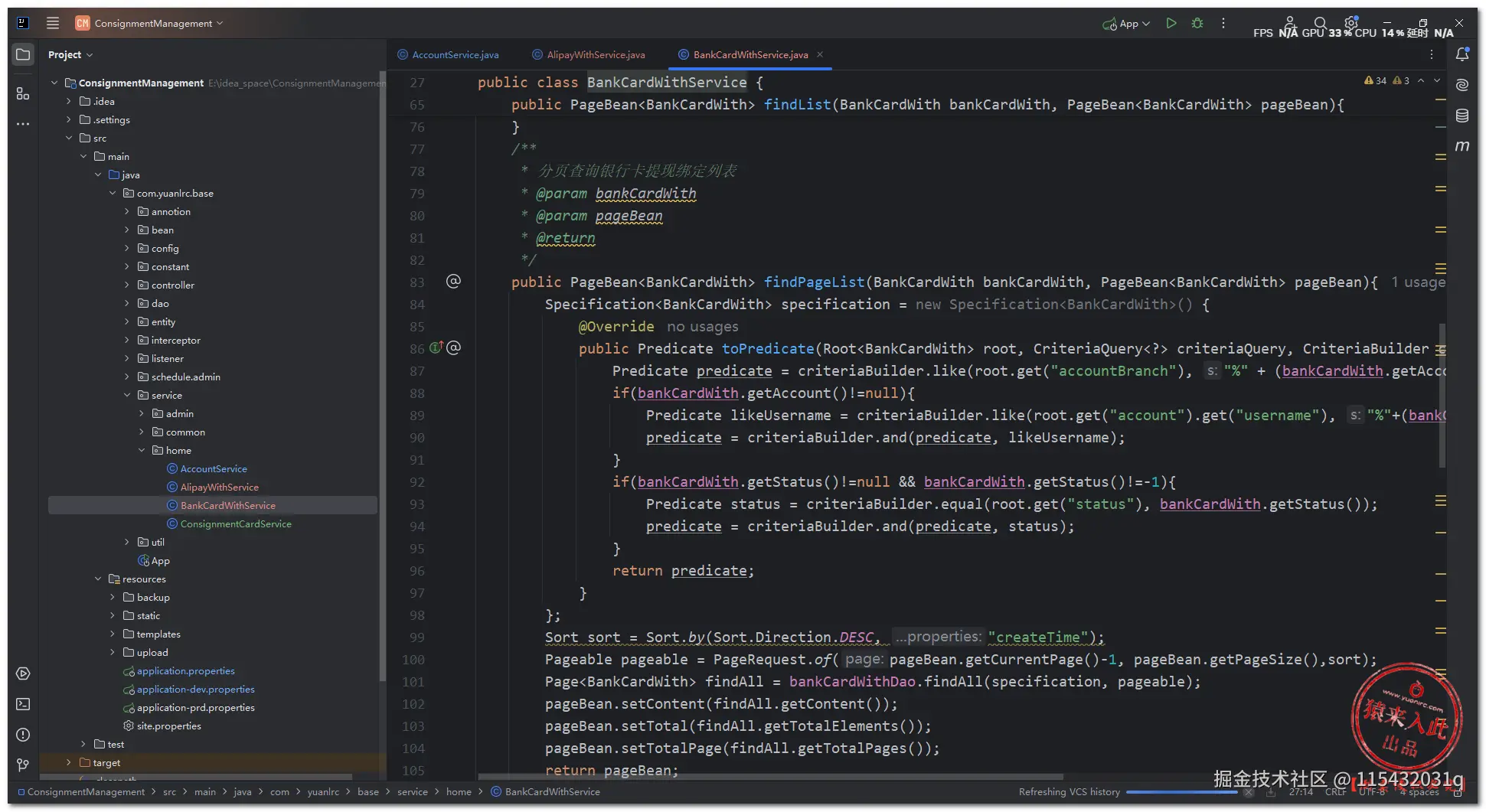The height and width of the screenshot is (812, 1486).
Task: Collapse the resources folder
Action: [98, 579]
